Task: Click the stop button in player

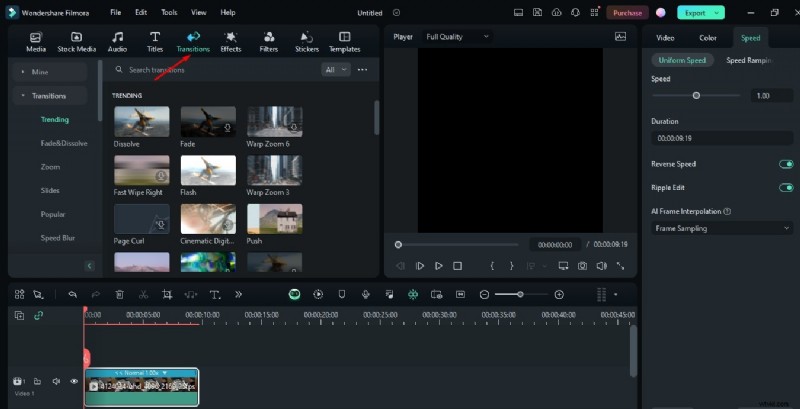Action: click(458, 266)
